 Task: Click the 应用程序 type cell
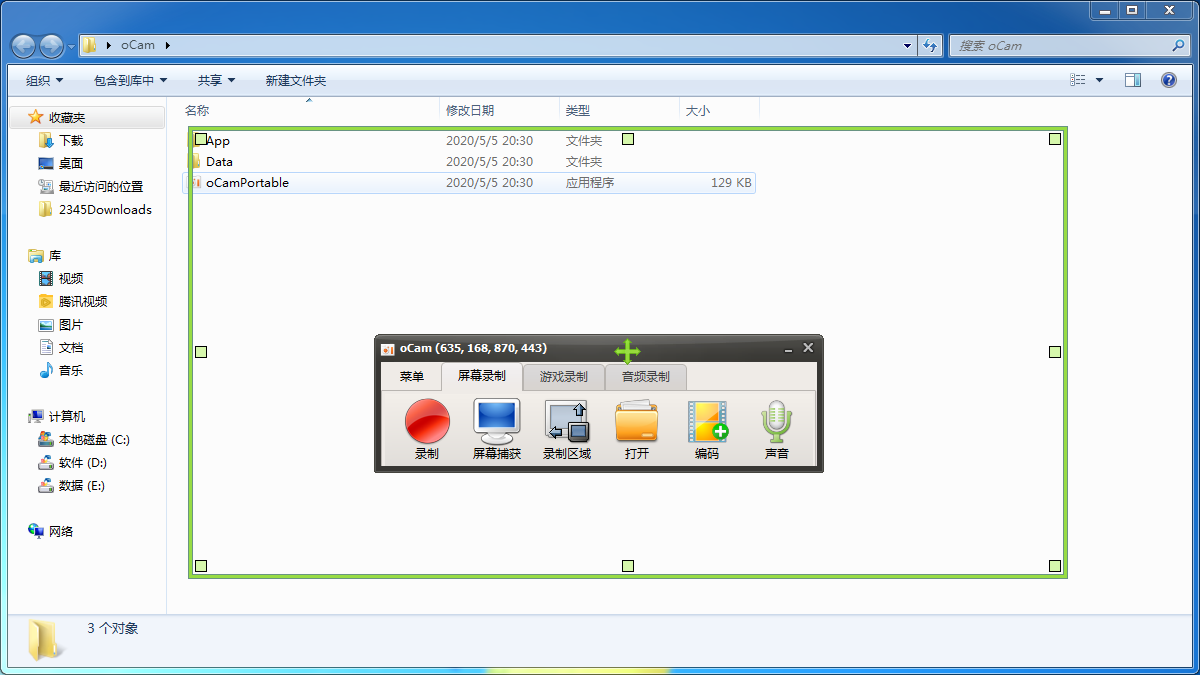(x=590, y=183)
